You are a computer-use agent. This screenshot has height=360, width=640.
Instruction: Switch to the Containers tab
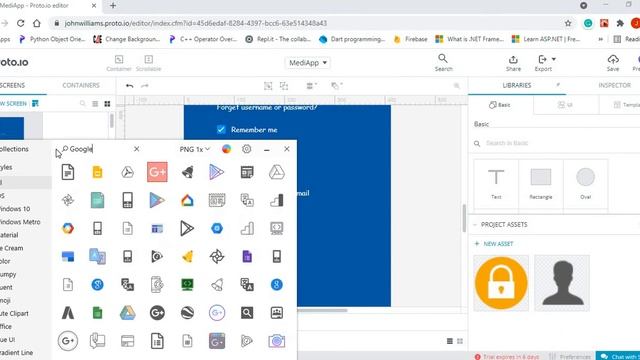81,85
